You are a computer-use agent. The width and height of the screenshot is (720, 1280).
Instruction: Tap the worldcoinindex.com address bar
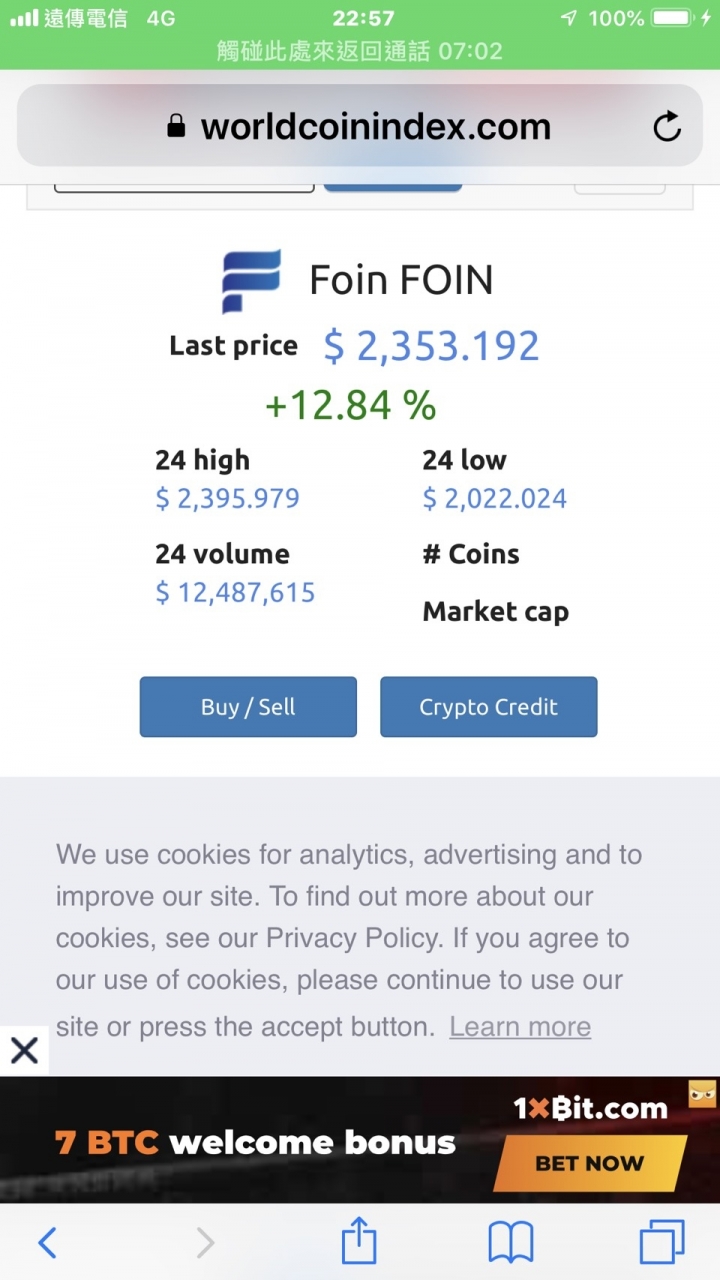360,126
